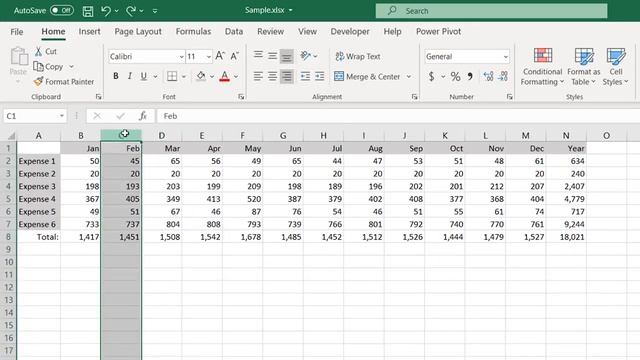The height and width of the screenshot is (360, 640).
Task: Open Font Color dropdown arrow
Action: (236, 76)
